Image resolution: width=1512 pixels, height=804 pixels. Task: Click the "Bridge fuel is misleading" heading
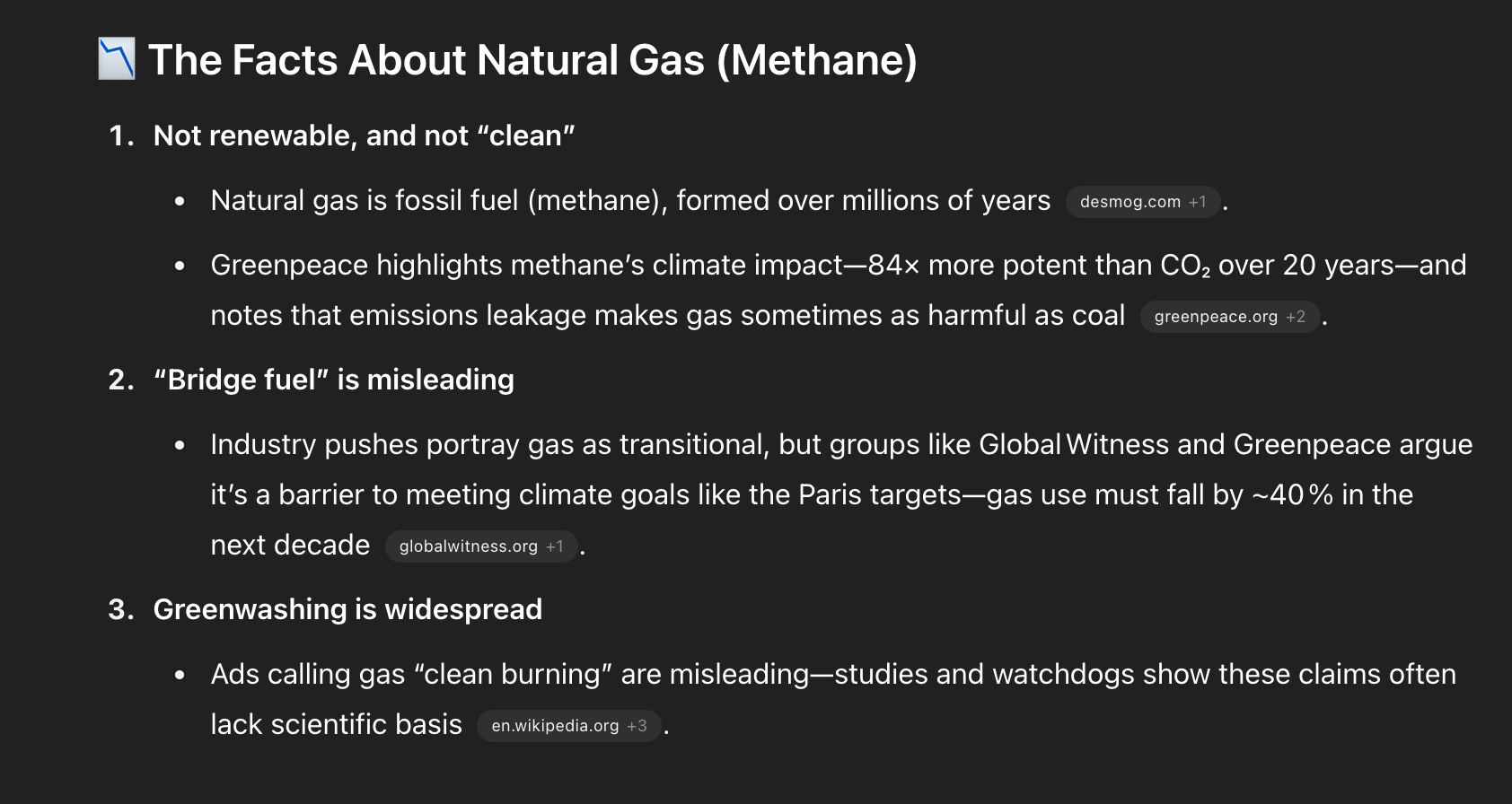(333, 380)
